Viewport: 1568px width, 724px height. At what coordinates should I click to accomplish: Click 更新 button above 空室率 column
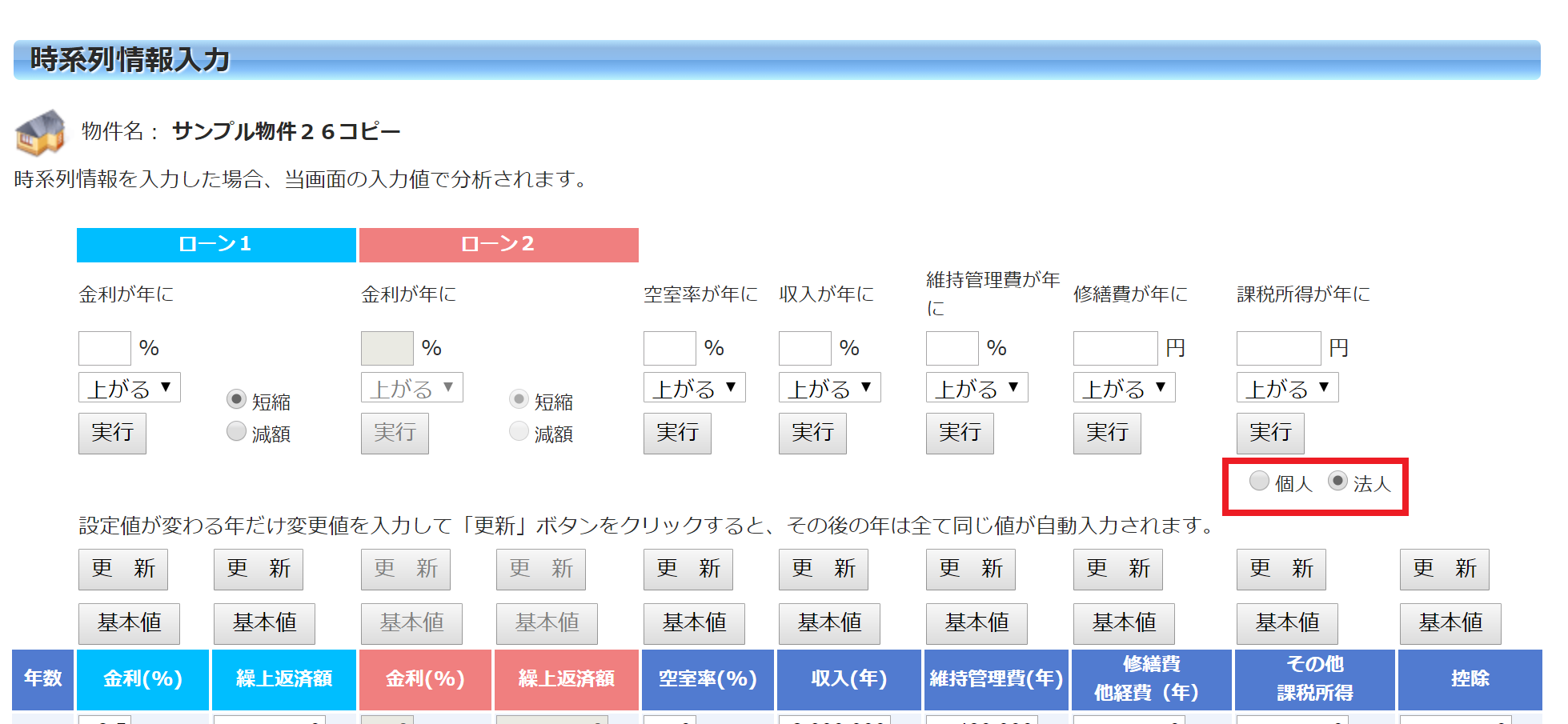point(688,569)
